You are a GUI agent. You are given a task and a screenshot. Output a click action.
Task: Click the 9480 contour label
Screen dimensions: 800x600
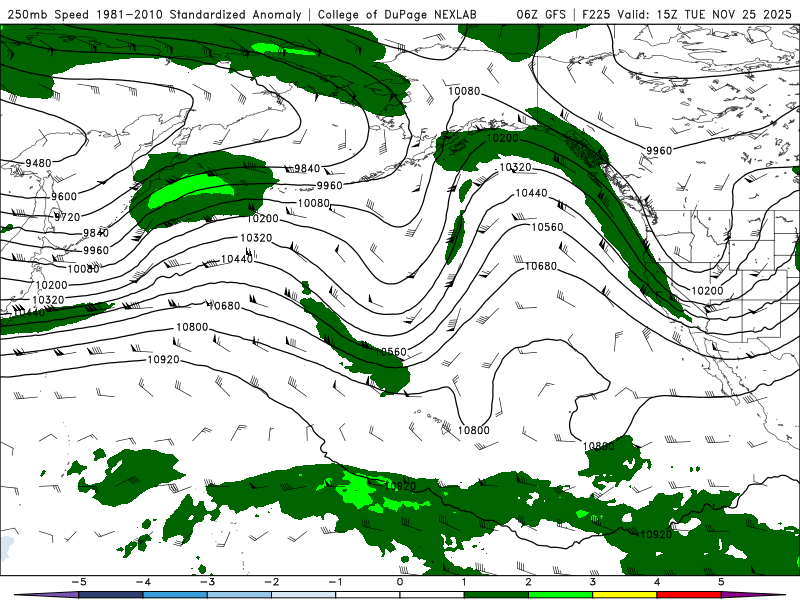point(38,163)
